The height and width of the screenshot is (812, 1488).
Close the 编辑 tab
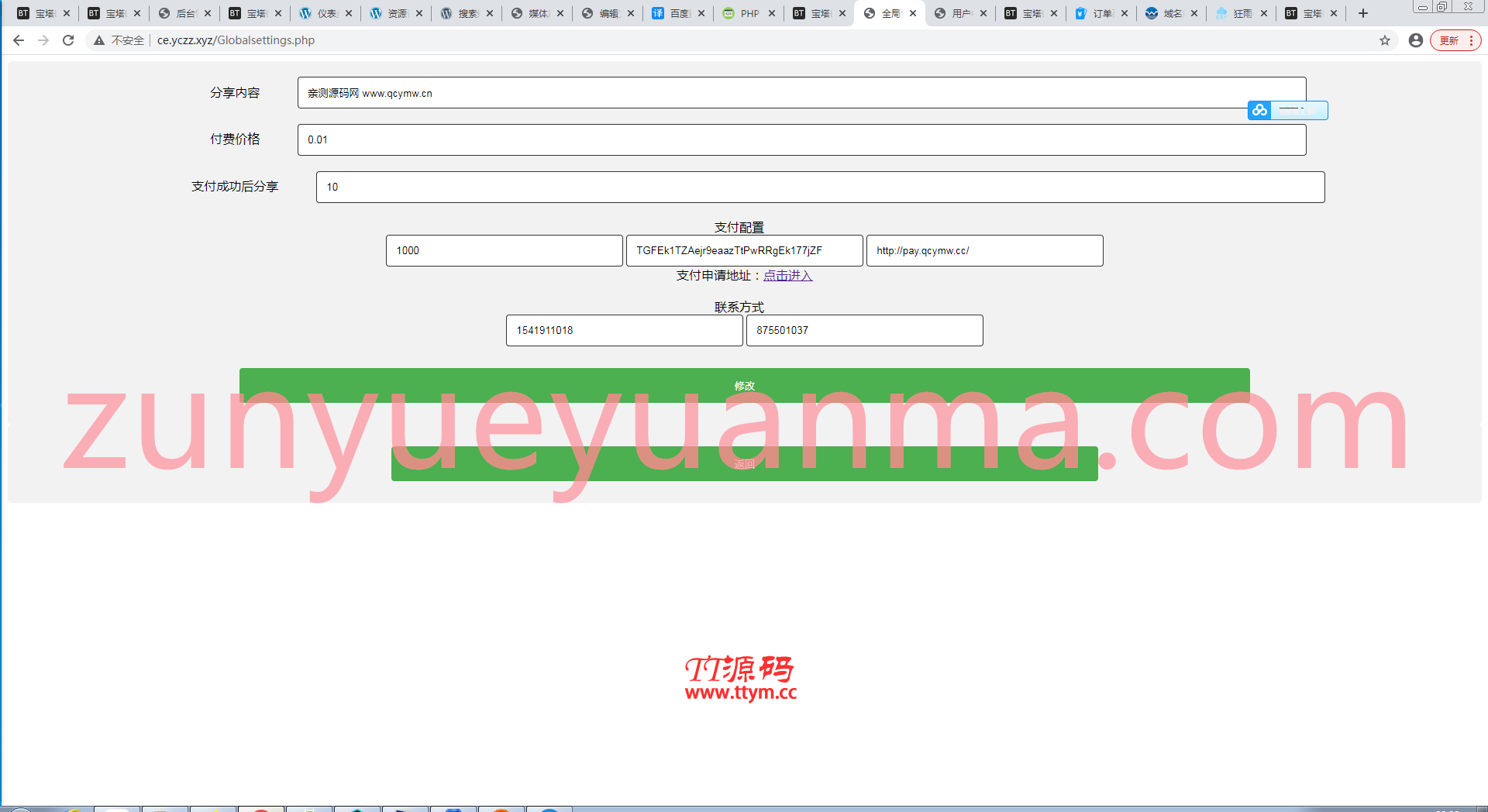[631, 13]
